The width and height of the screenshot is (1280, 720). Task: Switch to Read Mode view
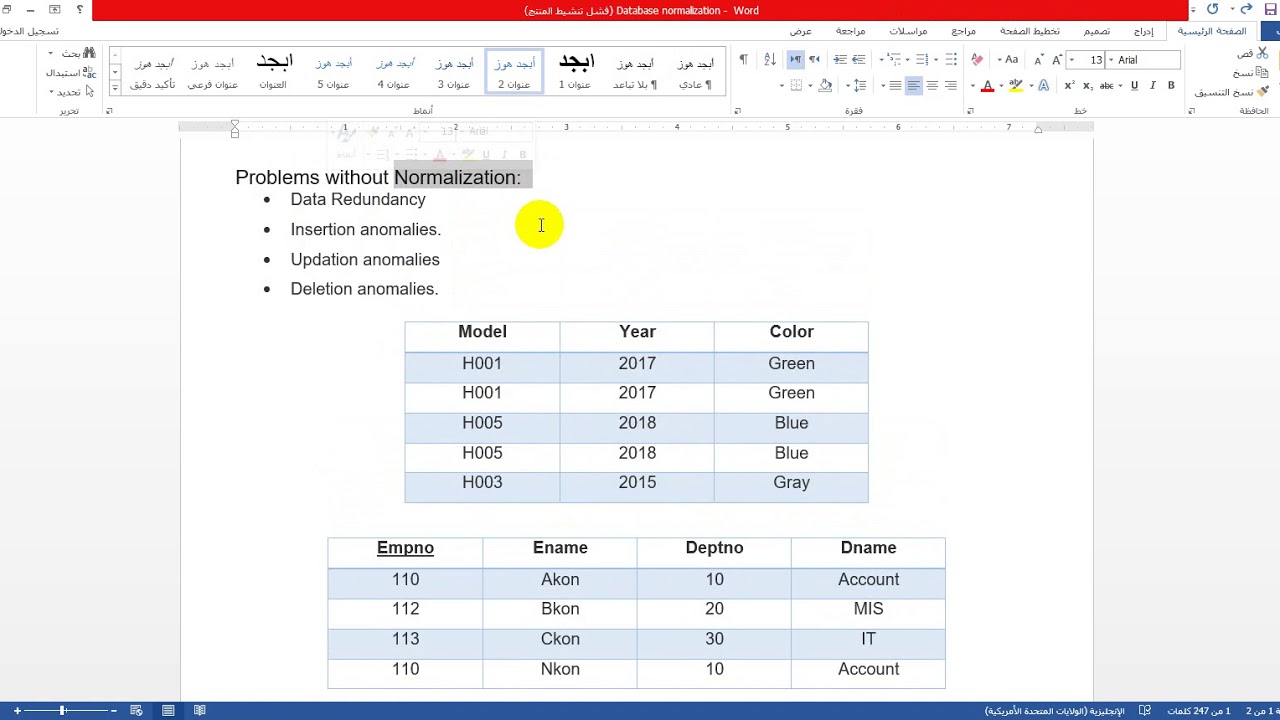tap(200, 711)
